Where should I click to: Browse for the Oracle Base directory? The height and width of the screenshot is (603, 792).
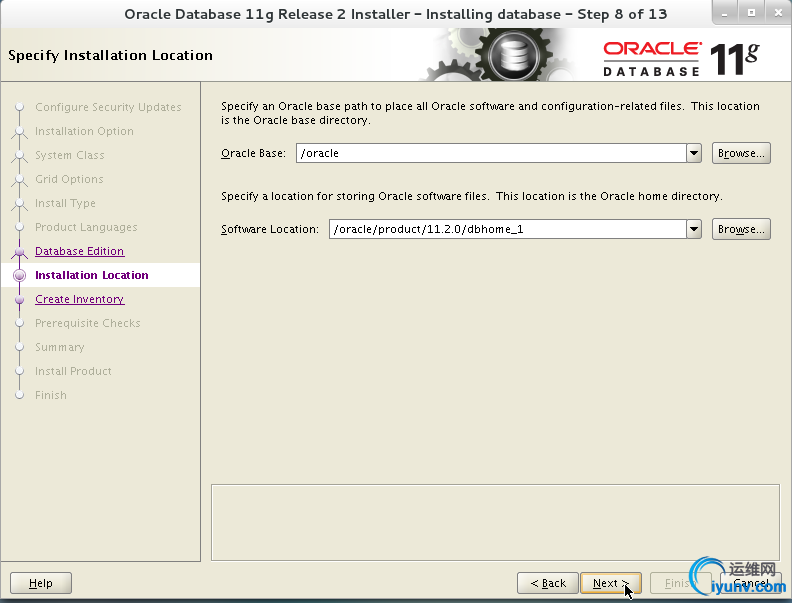[x=741, y=153]
